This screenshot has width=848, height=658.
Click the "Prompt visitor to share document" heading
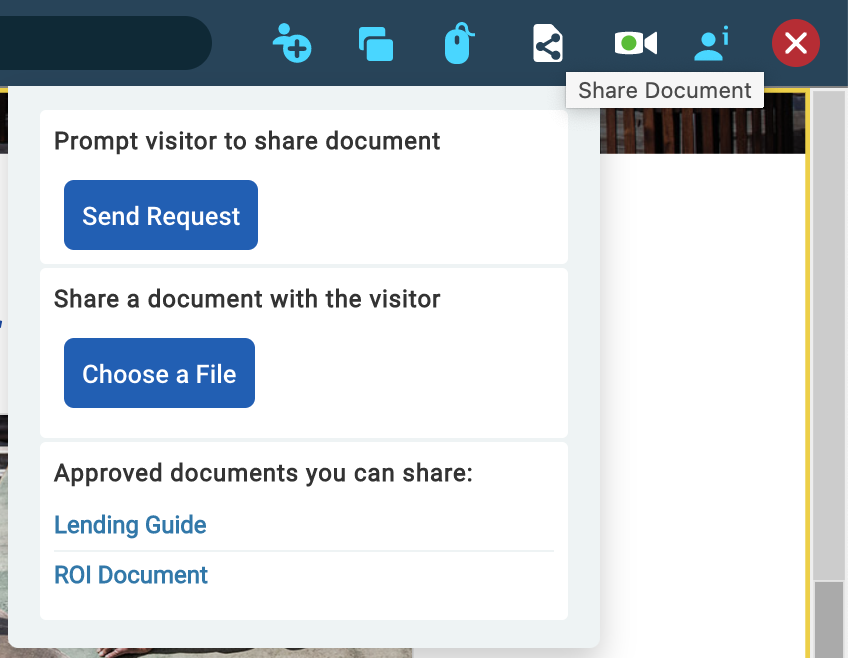[247, 141]
